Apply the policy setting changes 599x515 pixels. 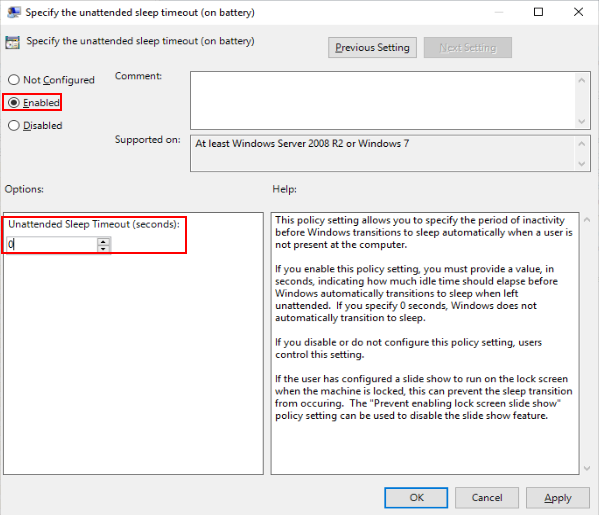point(558,497)
